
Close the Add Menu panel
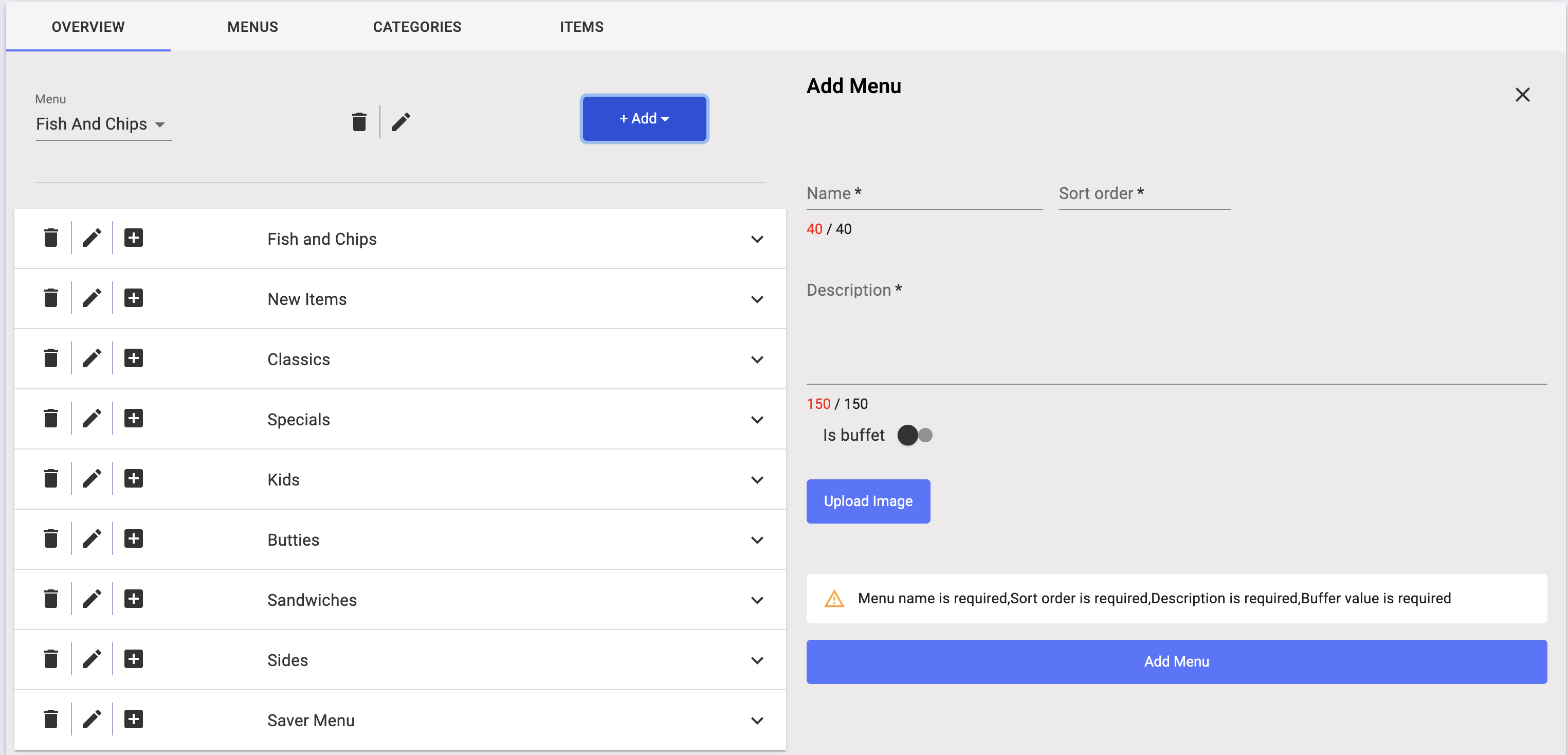(1522, 95)
